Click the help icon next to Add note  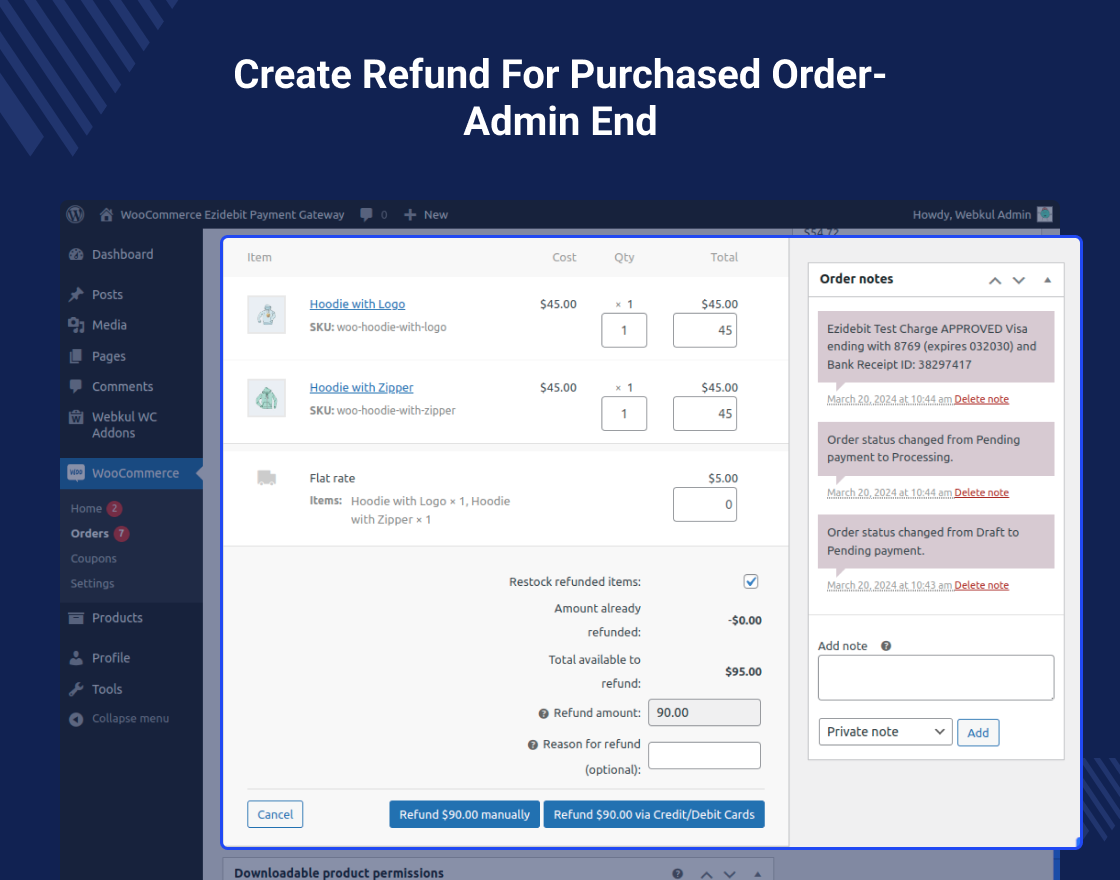coord(886,646)
